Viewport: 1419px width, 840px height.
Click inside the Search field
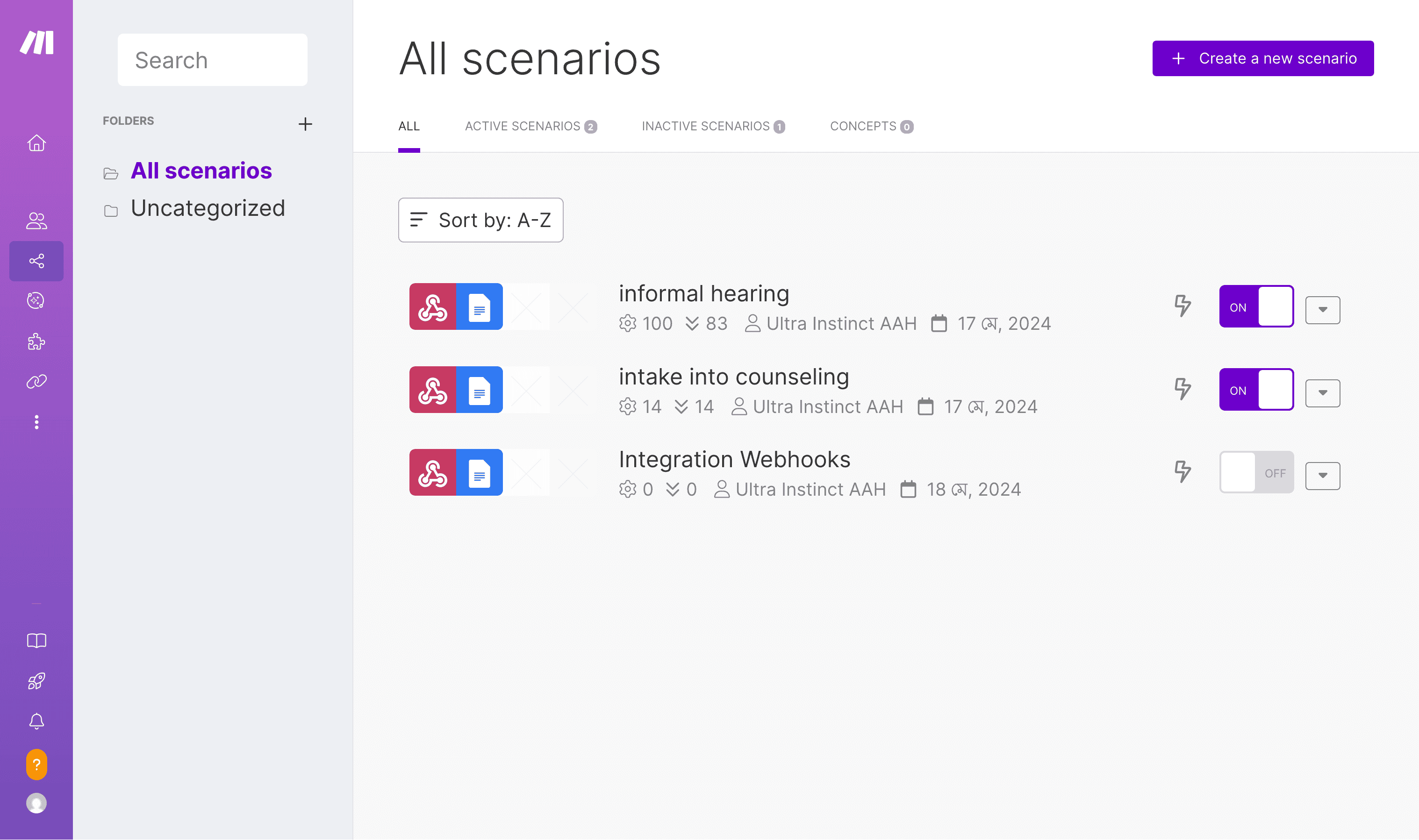pyautogui.click(x=212, y=59)
